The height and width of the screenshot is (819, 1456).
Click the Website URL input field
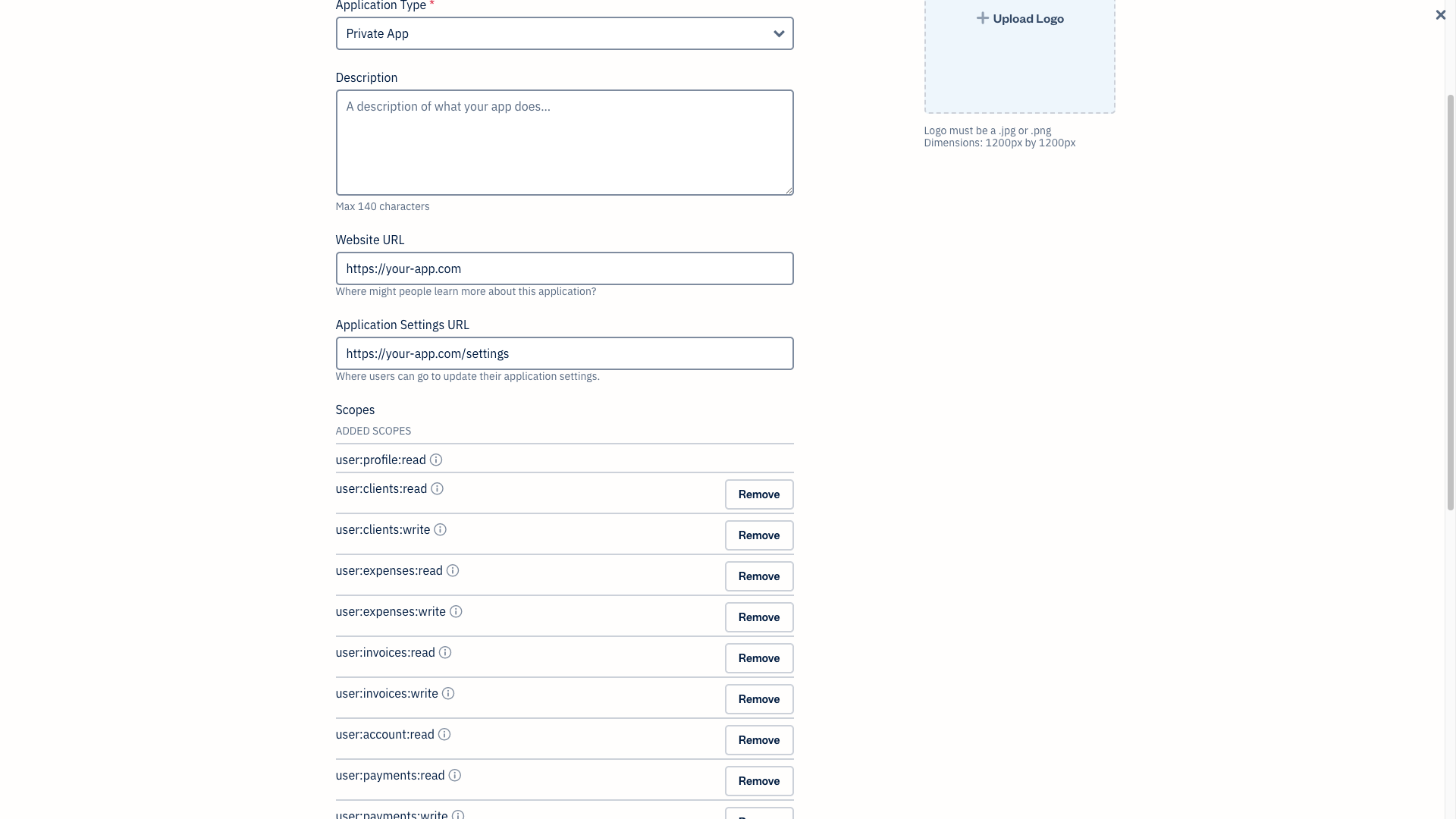pyautogui.click(x=564, y=268)
